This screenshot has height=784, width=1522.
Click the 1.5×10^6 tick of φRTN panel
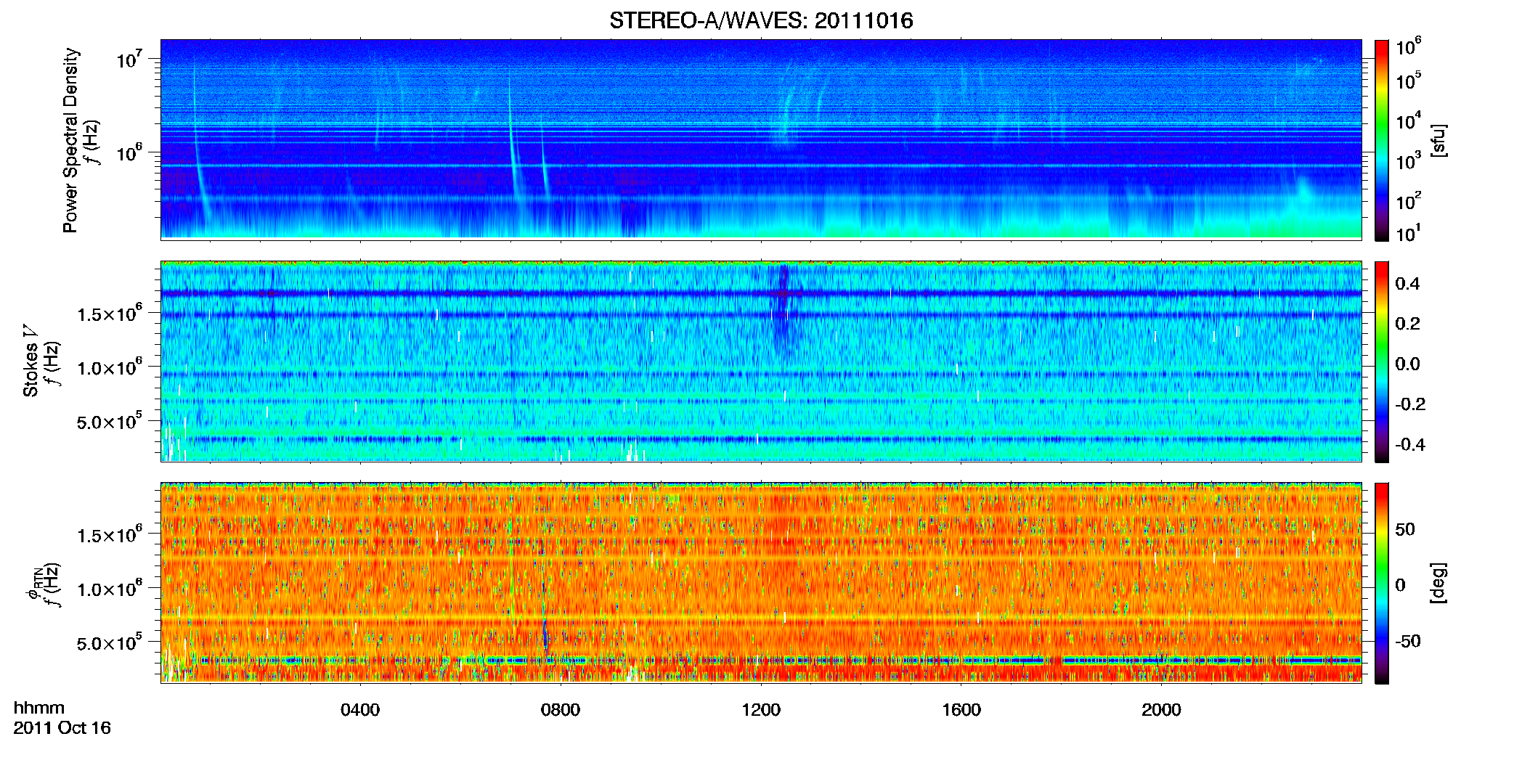tap(109, 535)
